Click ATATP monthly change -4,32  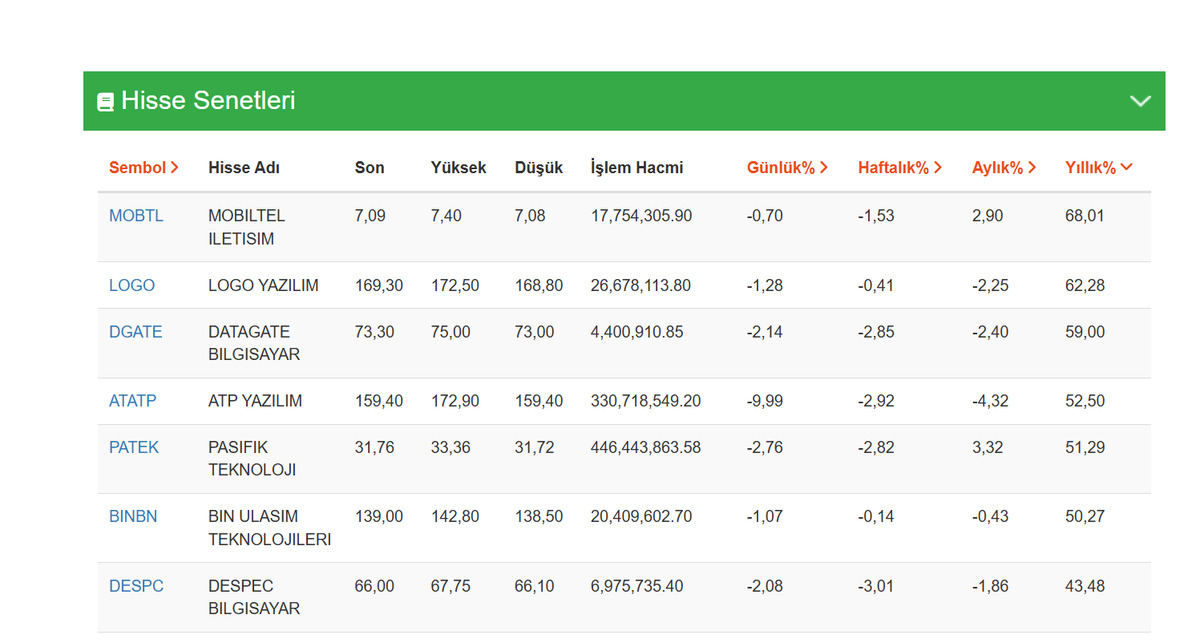point(990,401)
